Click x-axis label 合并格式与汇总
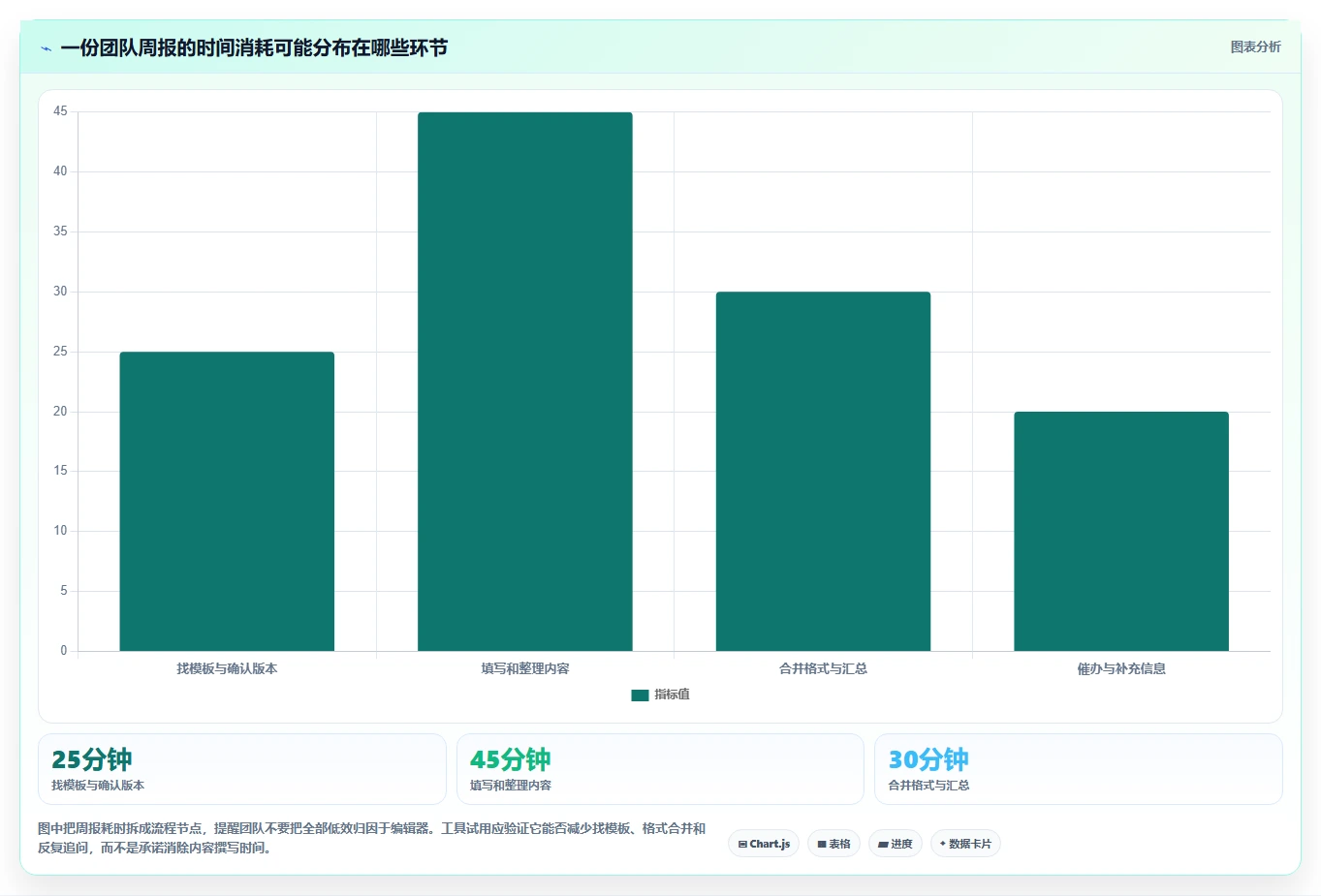This screenshot has width=1321, height=896. tap(823, 668)
